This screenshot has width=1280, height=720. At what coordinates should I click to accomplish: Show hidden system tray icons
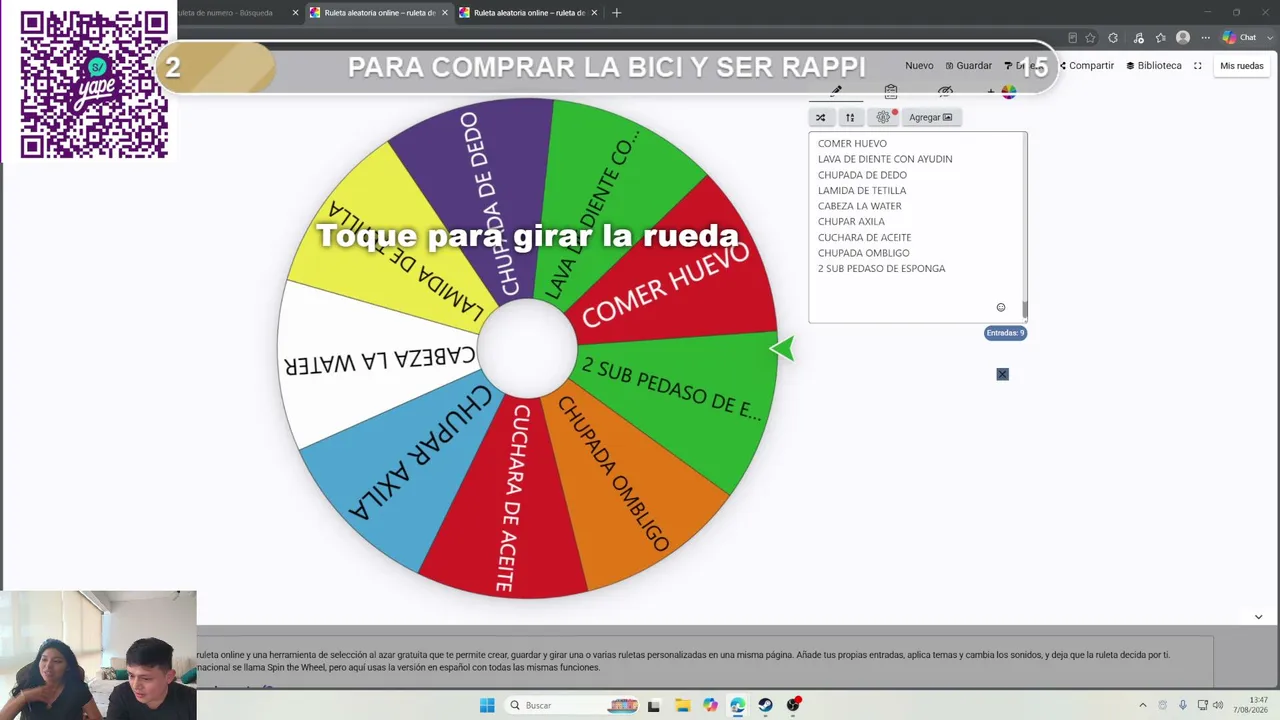point(1143,705)
